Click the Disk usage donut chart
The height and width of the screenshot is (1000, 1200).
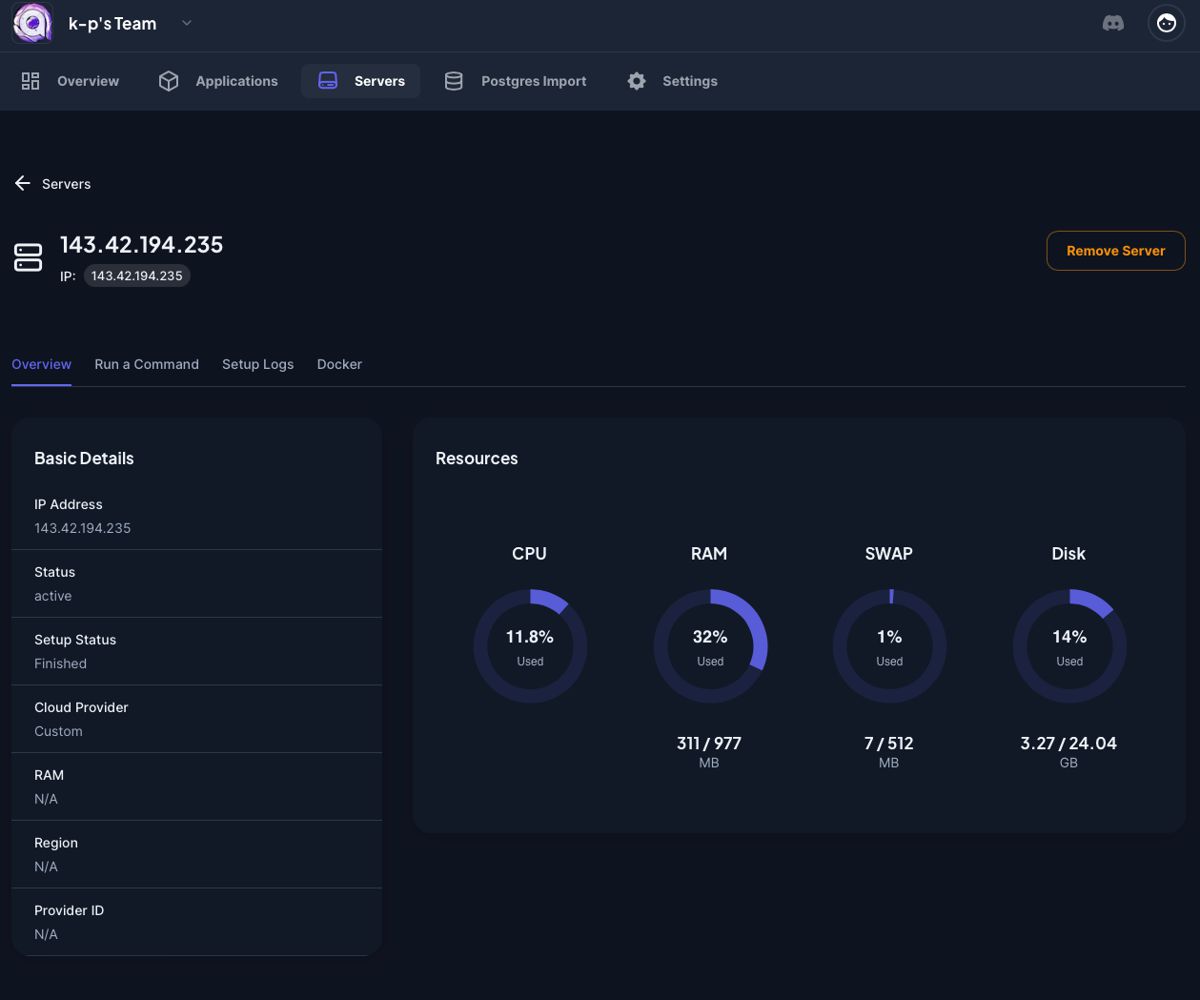click(1069, 646)
